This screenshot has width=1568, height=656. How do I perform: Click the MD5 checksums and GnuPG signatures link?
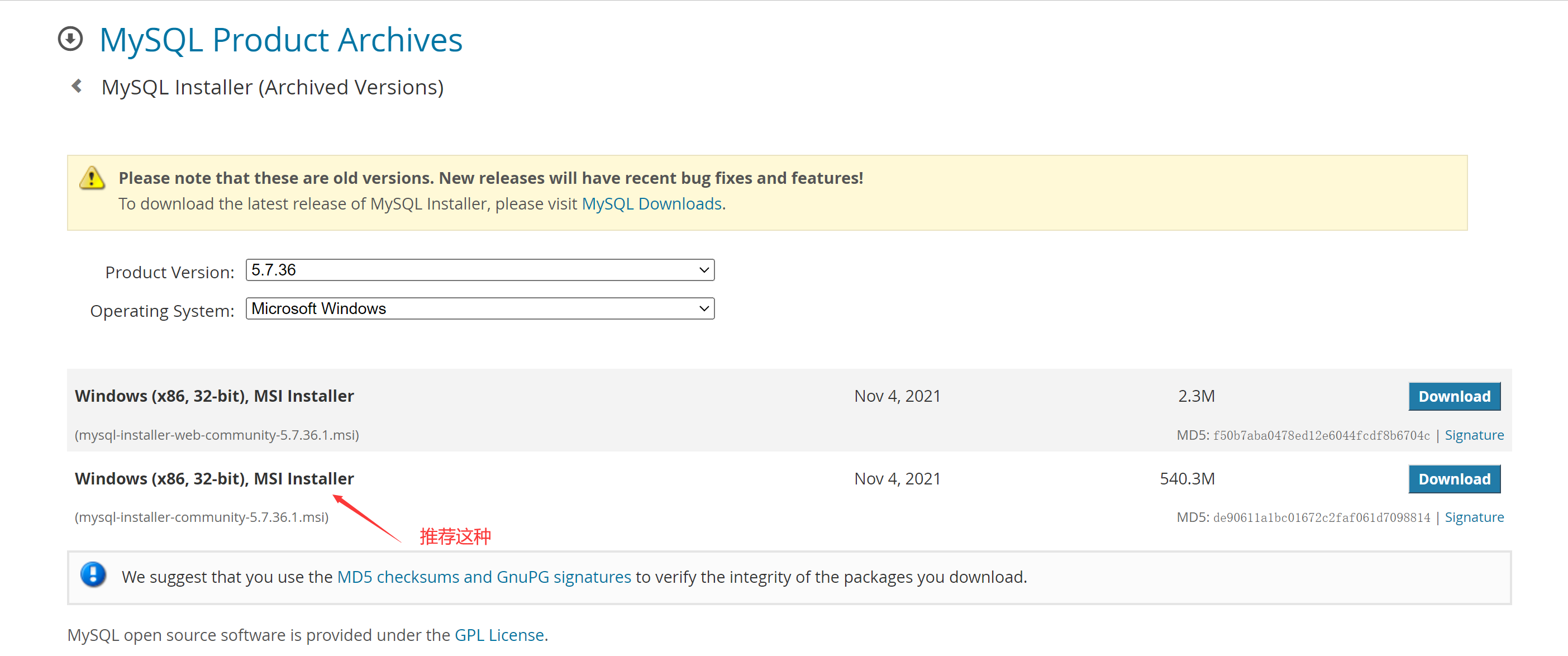tap(484, 577)
